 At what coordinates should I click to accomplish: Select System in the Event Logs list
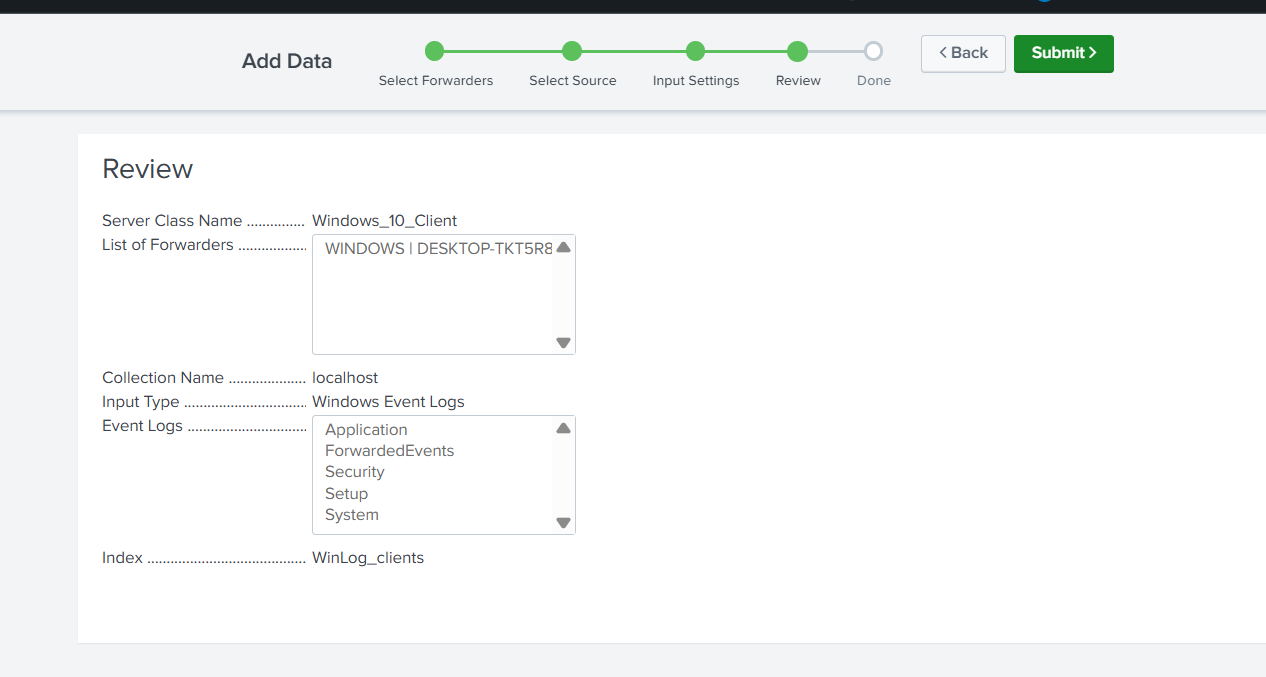point(351,515)
